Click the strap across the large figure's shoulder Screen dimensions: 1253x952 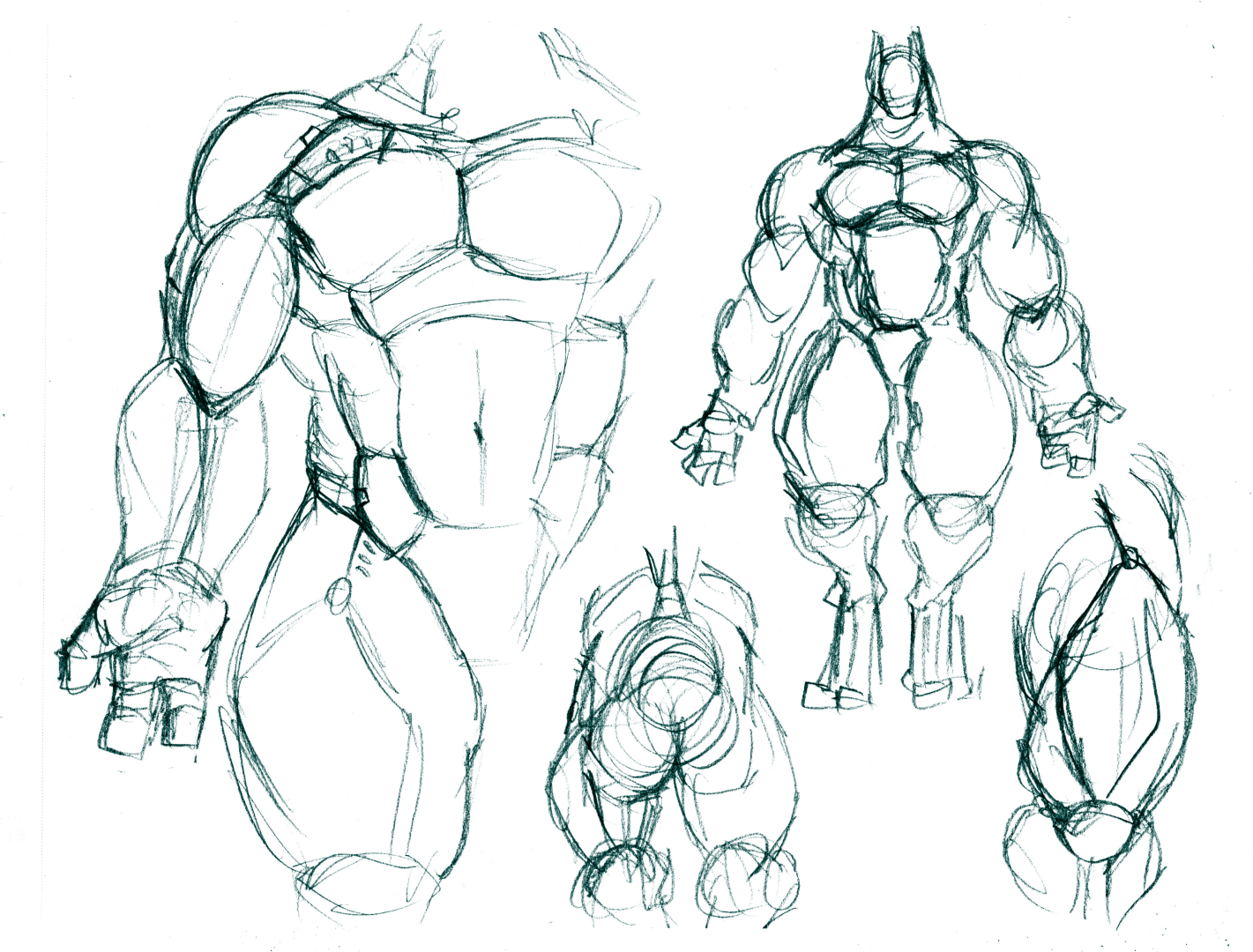(x=335, y=159)
